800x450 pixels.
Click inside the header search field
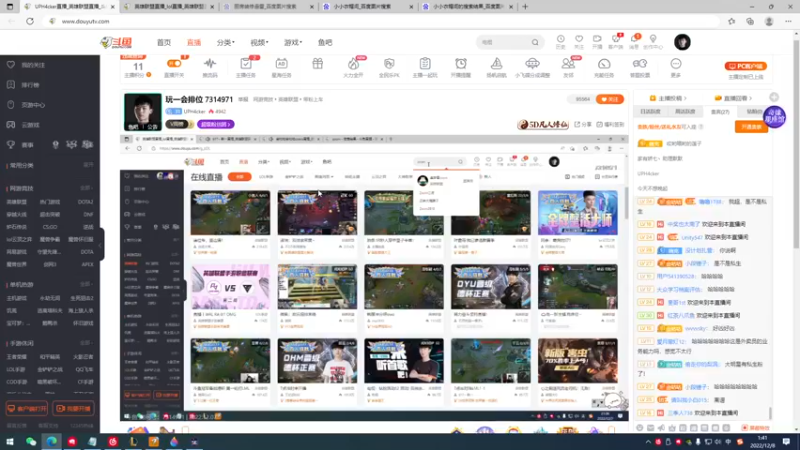tap(503, 42)
